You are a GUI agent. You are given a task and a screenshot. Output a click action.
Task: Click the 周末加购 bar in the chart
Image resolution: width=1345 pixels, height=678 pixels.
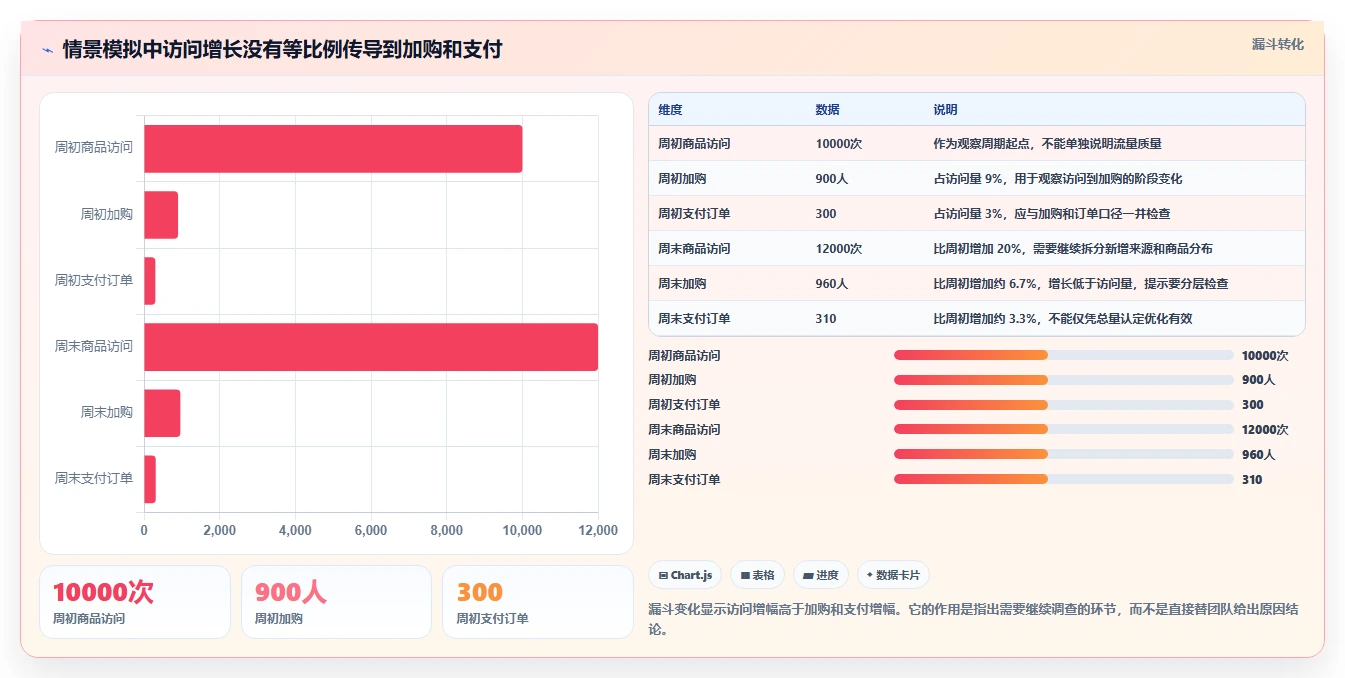(x=162, y=413)
